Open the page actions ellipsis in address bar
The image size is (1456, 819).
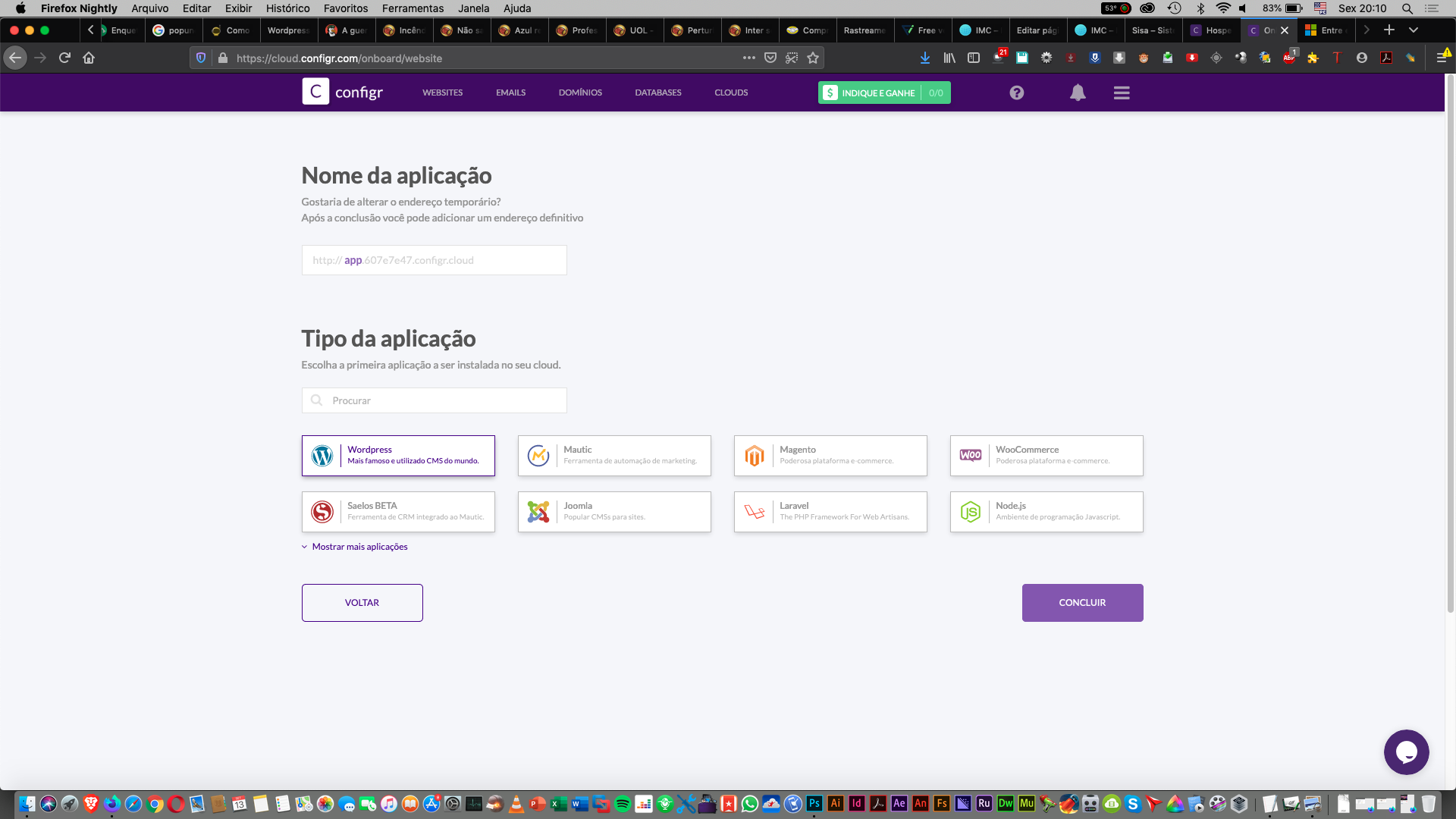pyautogui.click(x=749, y=58)
